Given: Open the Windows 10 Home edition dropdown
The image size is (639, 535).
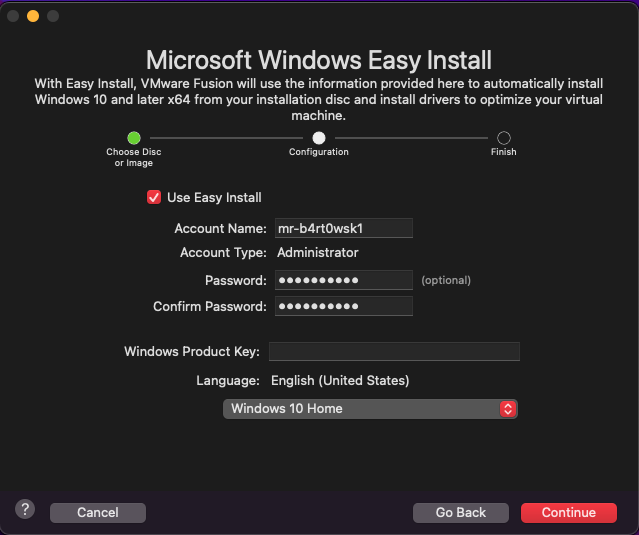Looking at the screenshot, I should [x=370, y=409].
